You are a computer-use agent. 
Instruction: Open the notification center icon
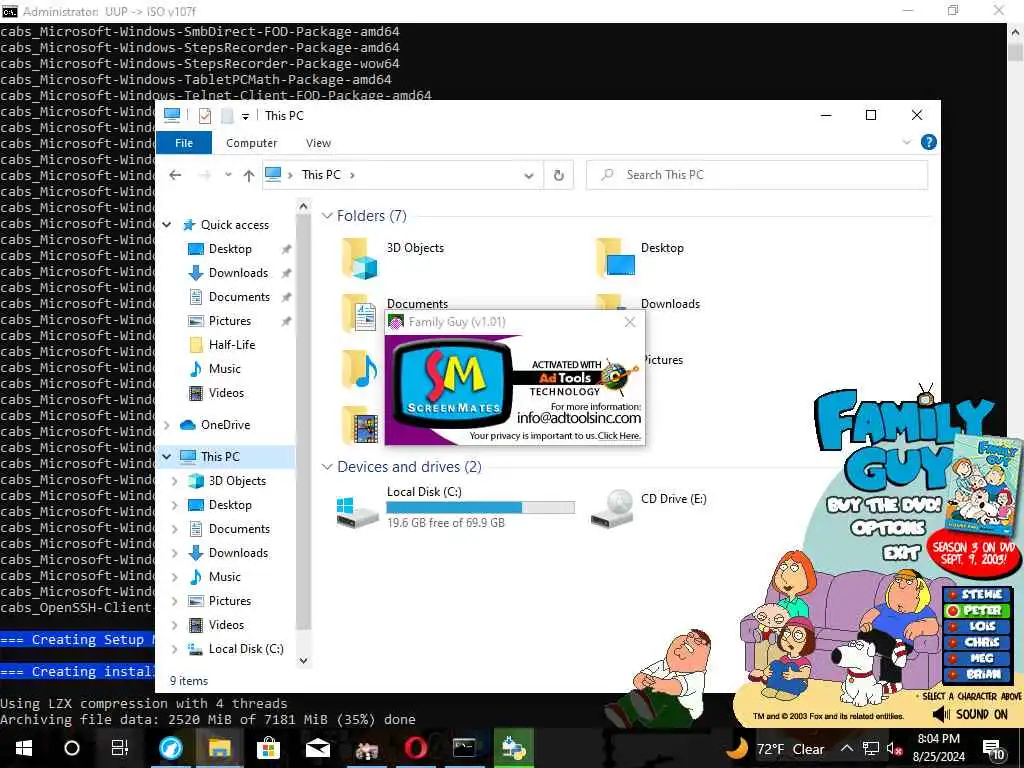coord(993,750)
